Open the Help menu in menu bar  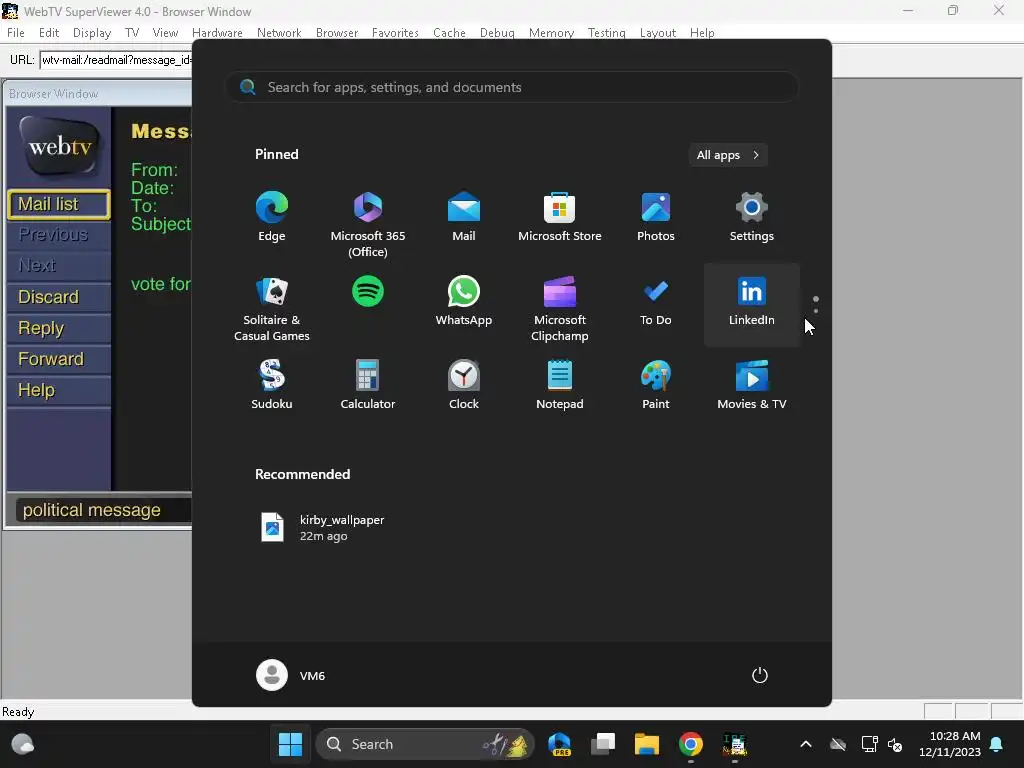tap(702, 33)
